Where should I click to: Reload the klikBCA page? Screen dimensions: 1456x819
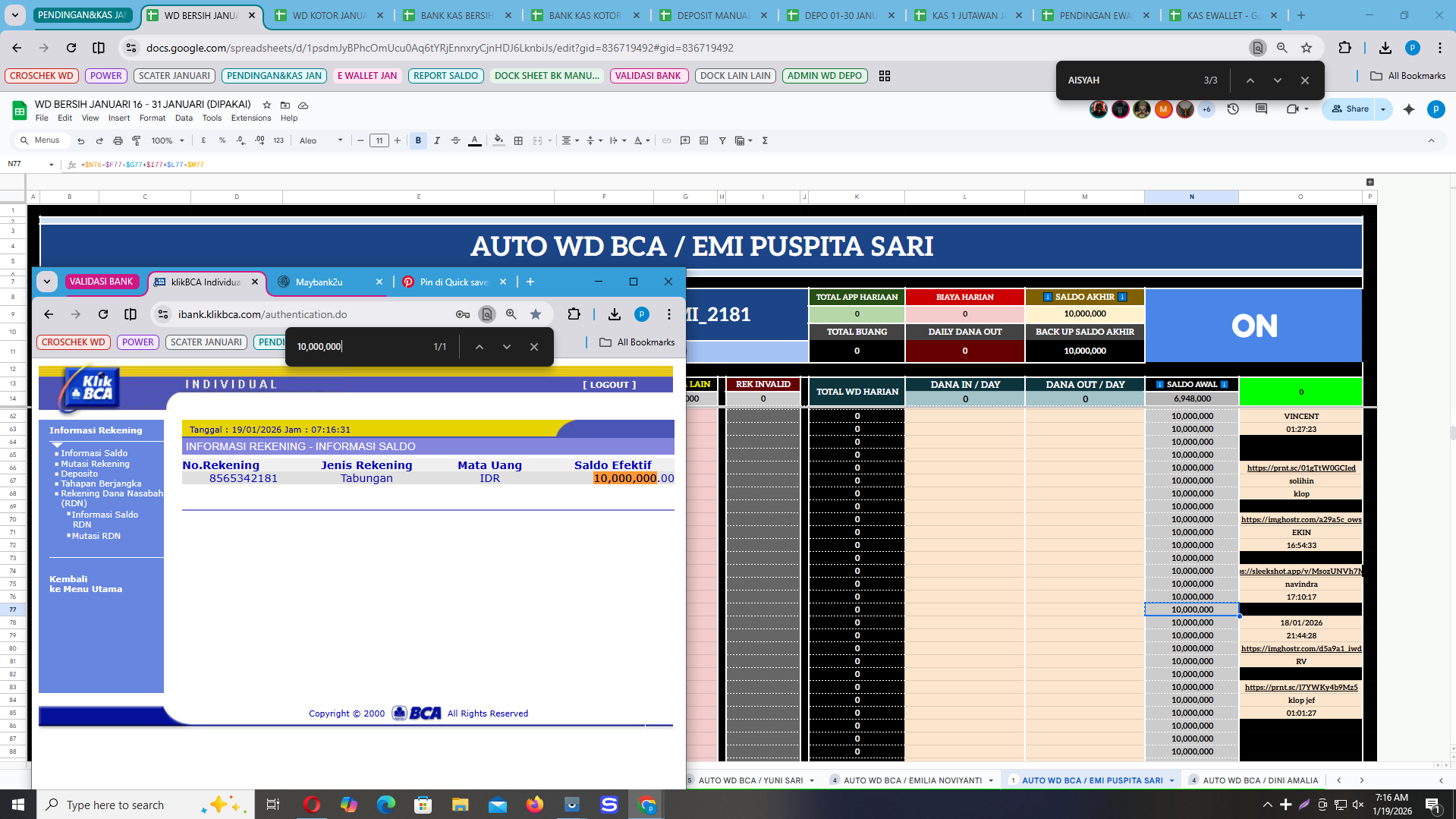pyautogui.click(x=103, y=314)
